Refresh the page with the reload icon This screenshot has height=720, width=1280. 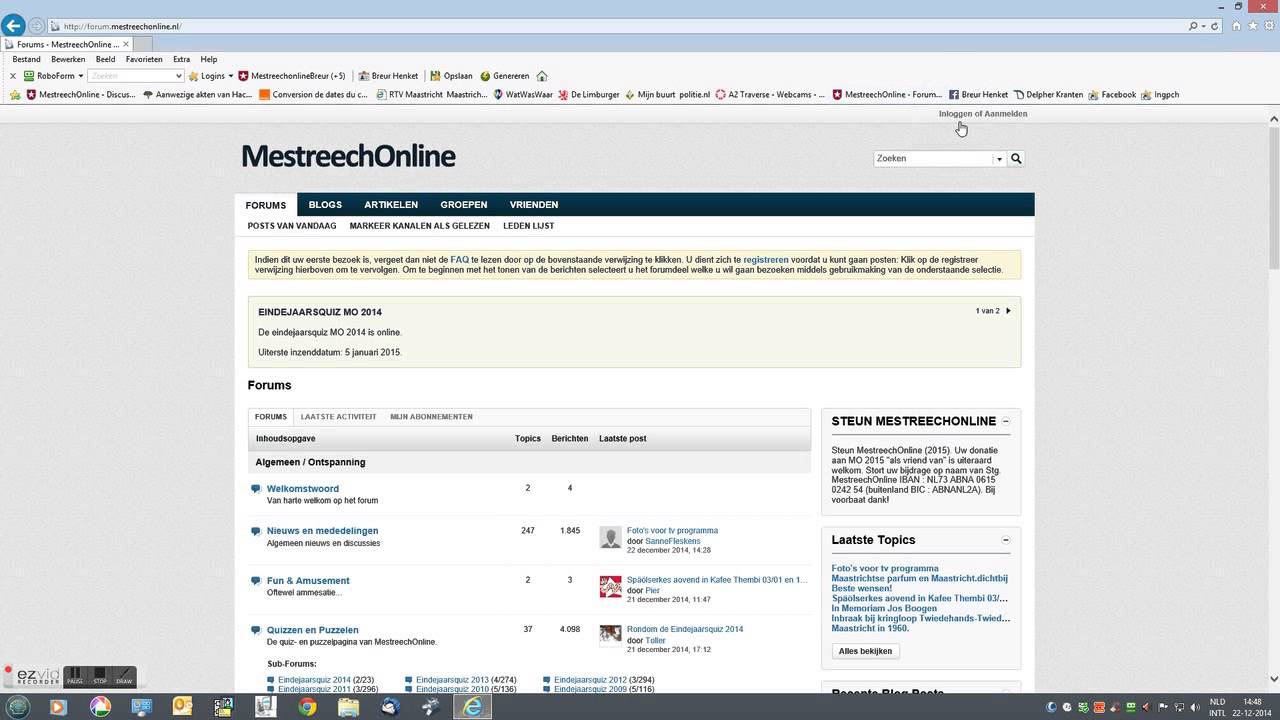1215,26
